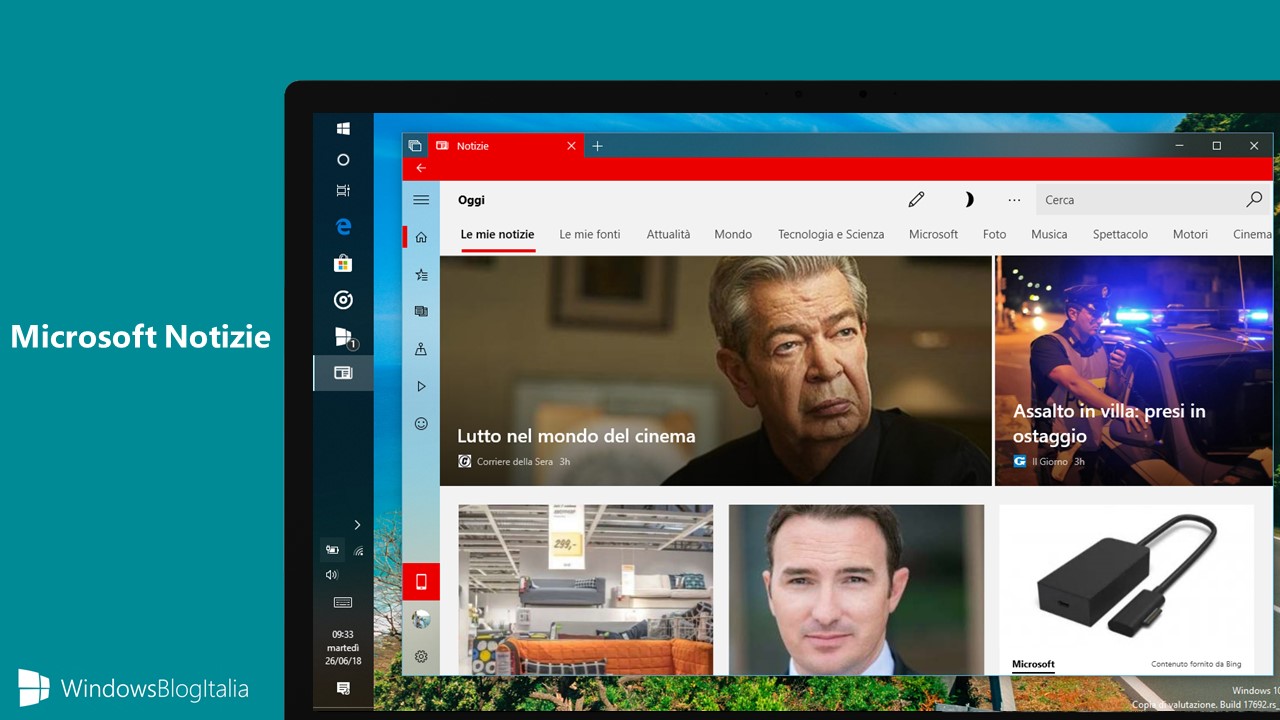The height and width of the screenshot is (720, 1280).
Task: Switch to Tecnologia e Scienza tab
Action: click(x=831, y=234)
